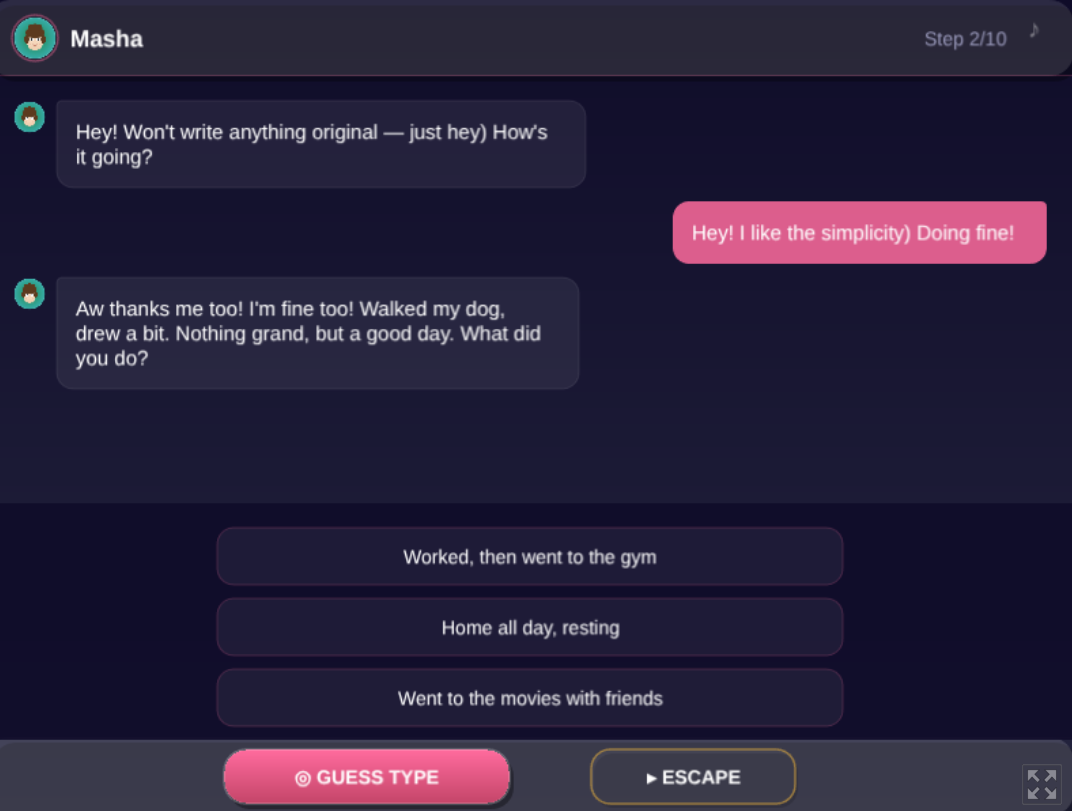Pick "Went to the movies with friends"
The image size is (1072, 811).
click(529, 698)
